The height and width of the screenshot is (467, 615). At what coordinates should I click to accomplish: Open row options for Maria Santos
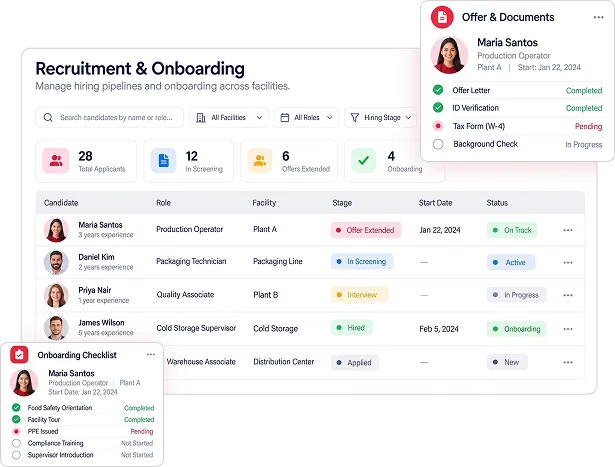pyautogui.click(x=568, y=230)
